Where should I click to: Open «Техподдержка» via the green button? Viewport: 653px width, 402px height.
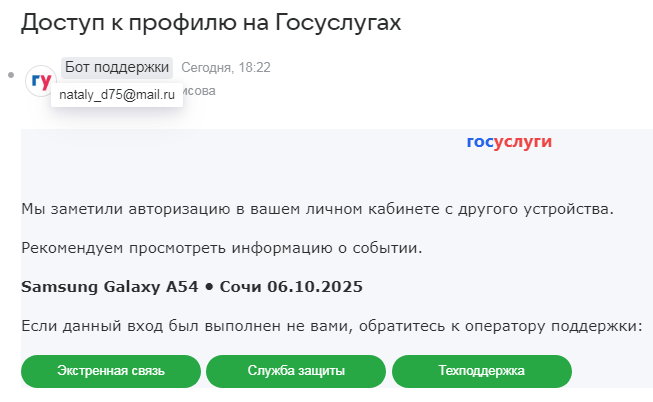(481, 371)
